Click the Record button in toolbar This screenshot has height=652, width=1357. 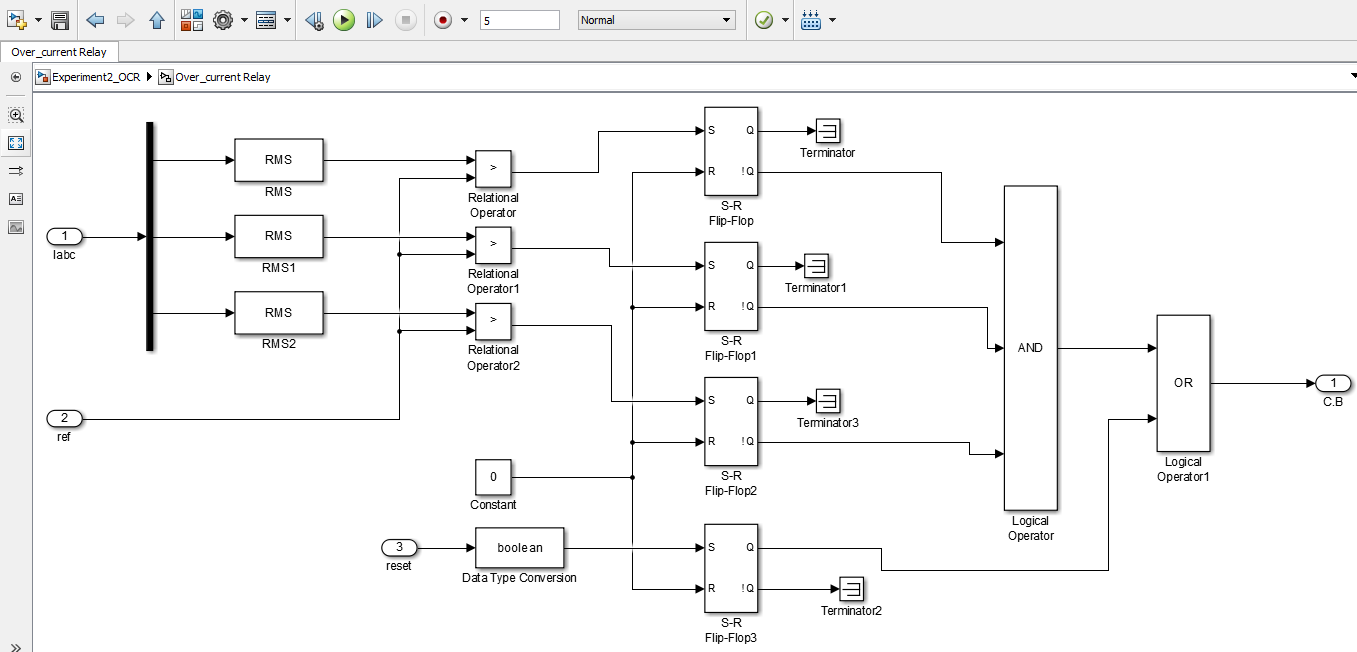point(443,20)
